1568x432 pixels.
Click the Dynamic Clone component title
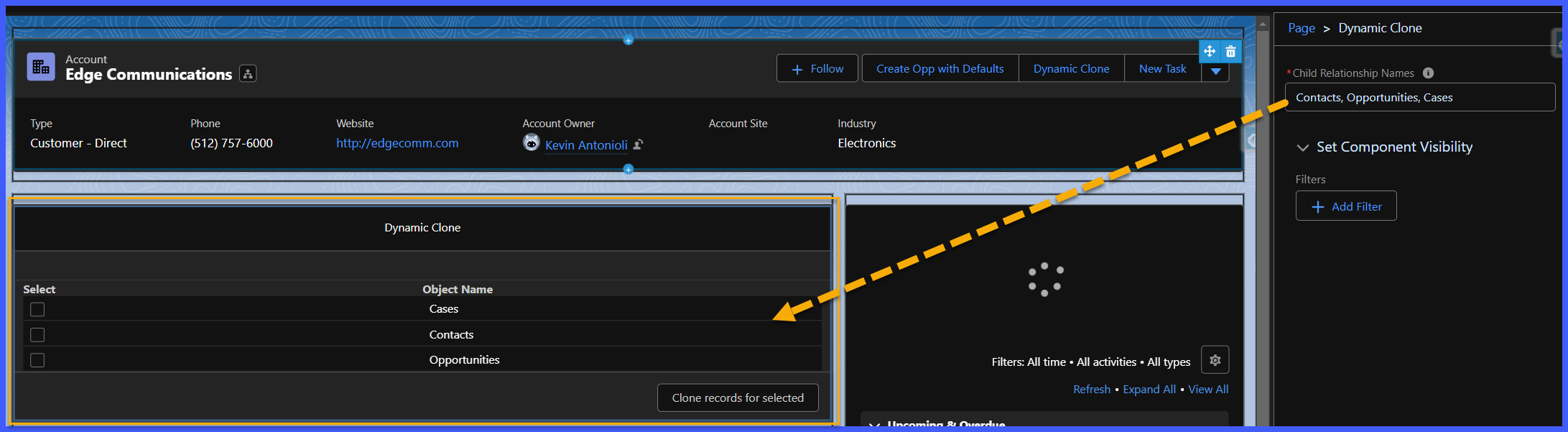pyautogui.click(x=422, y=227)
